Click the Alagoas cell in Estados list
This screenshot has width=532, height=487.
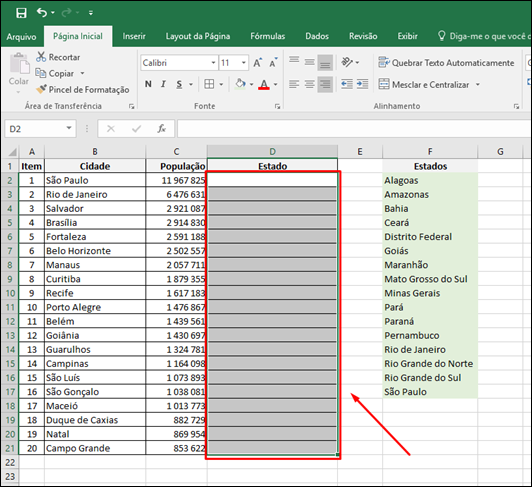pyautogui.click(x=430, y=181)
